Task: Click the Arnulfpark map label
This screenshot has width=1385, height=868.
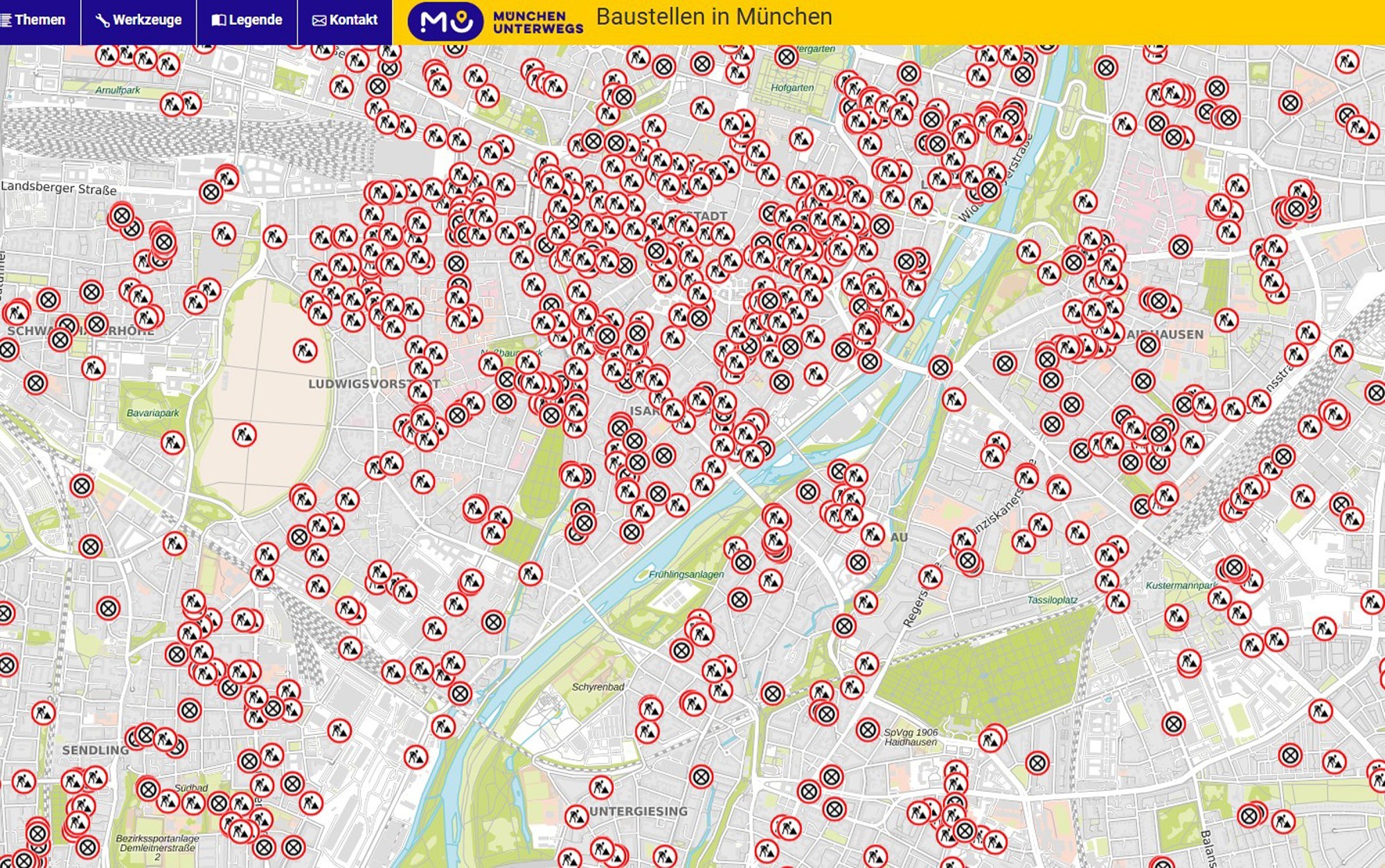Action: [x=118, y=90]
